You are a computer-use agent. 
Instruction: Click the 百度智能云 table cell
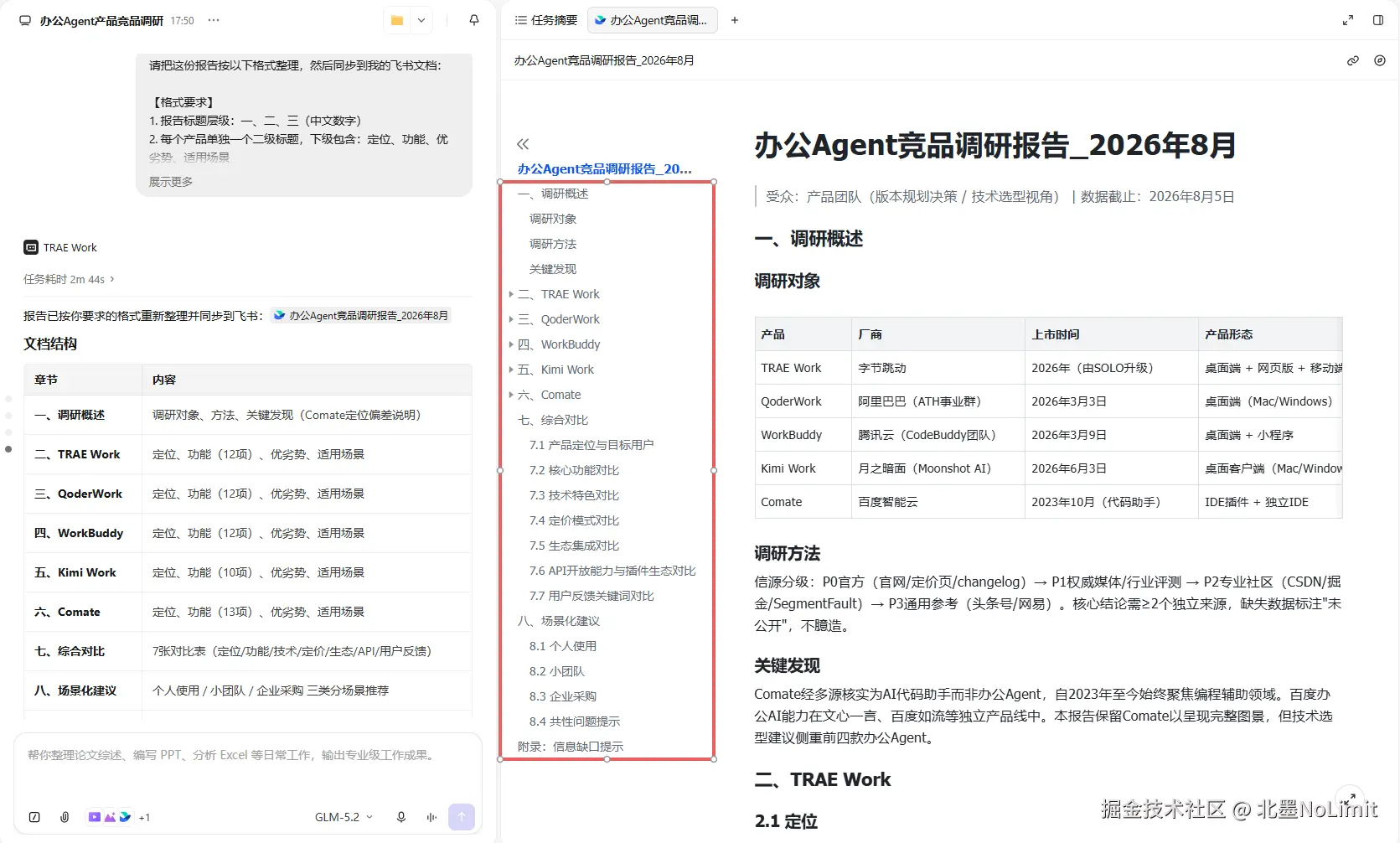pos(938,502)
